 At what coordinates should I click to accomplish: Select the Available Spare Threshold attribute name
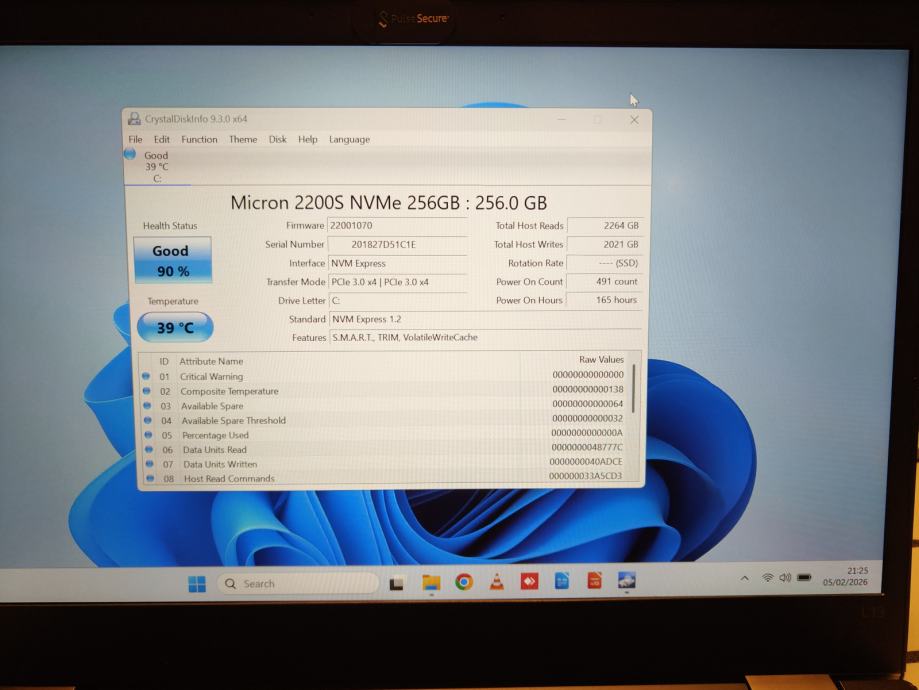[234, 420]
